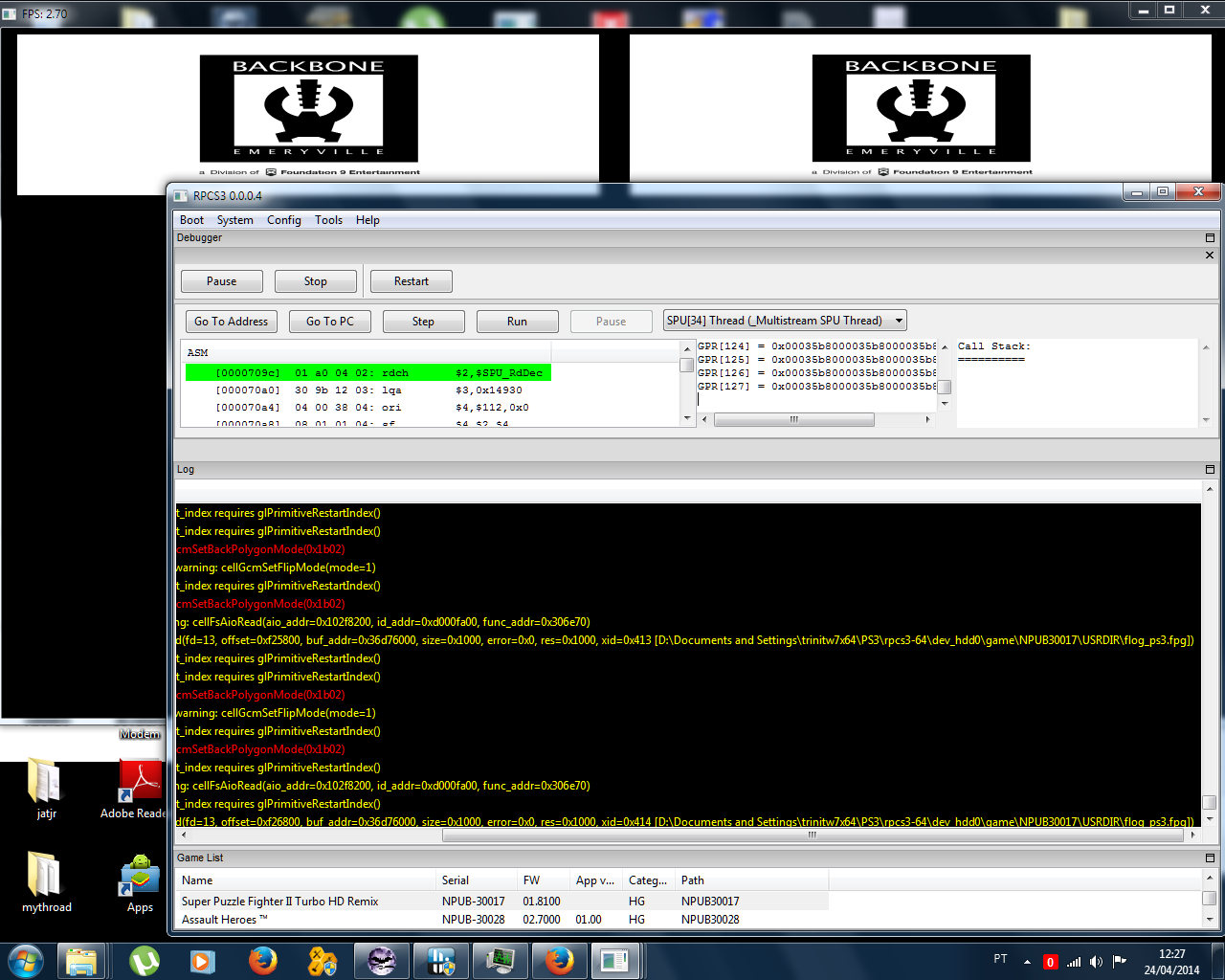Launch Windows Media Player from the taskbar
The image size is (1225, 980).
[x=202, y=960]
